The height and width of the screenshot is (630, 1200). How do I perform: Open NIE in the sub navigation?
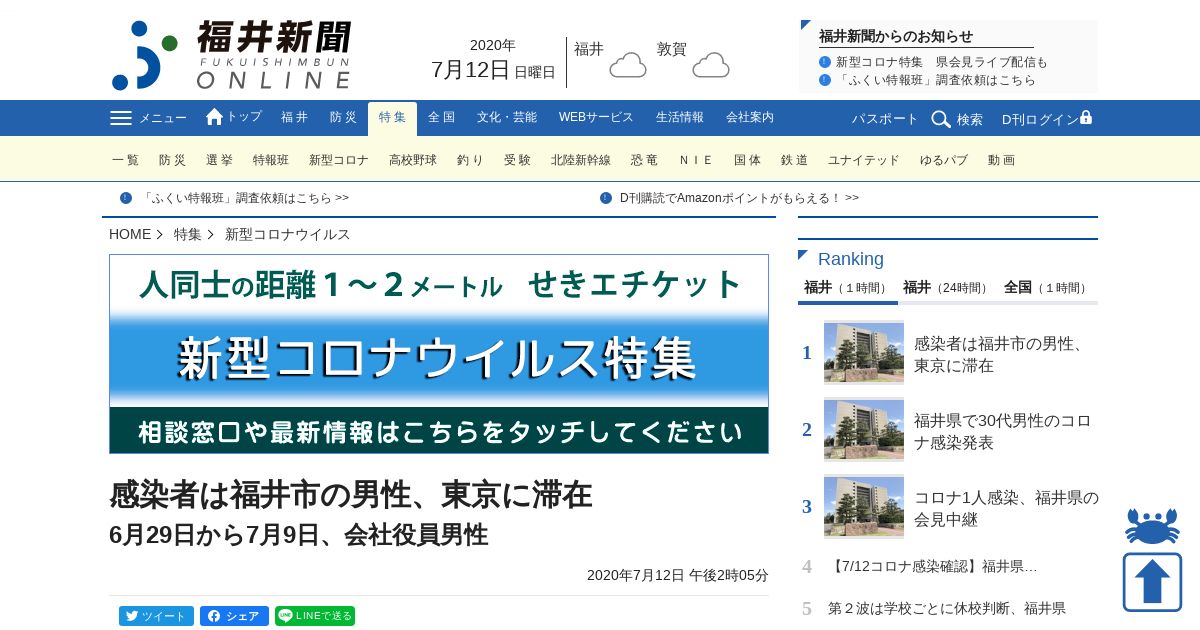click(696, 160)
